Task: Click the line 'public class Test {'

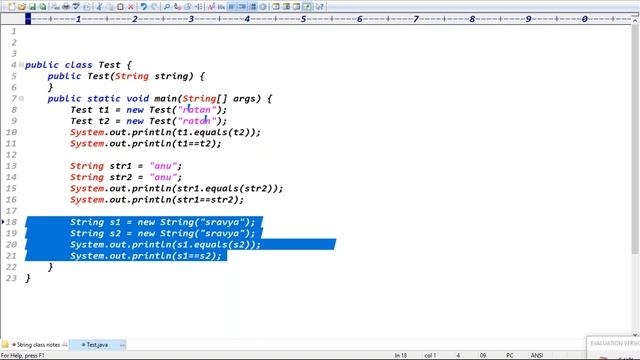Action: click(x=78, y=65)
